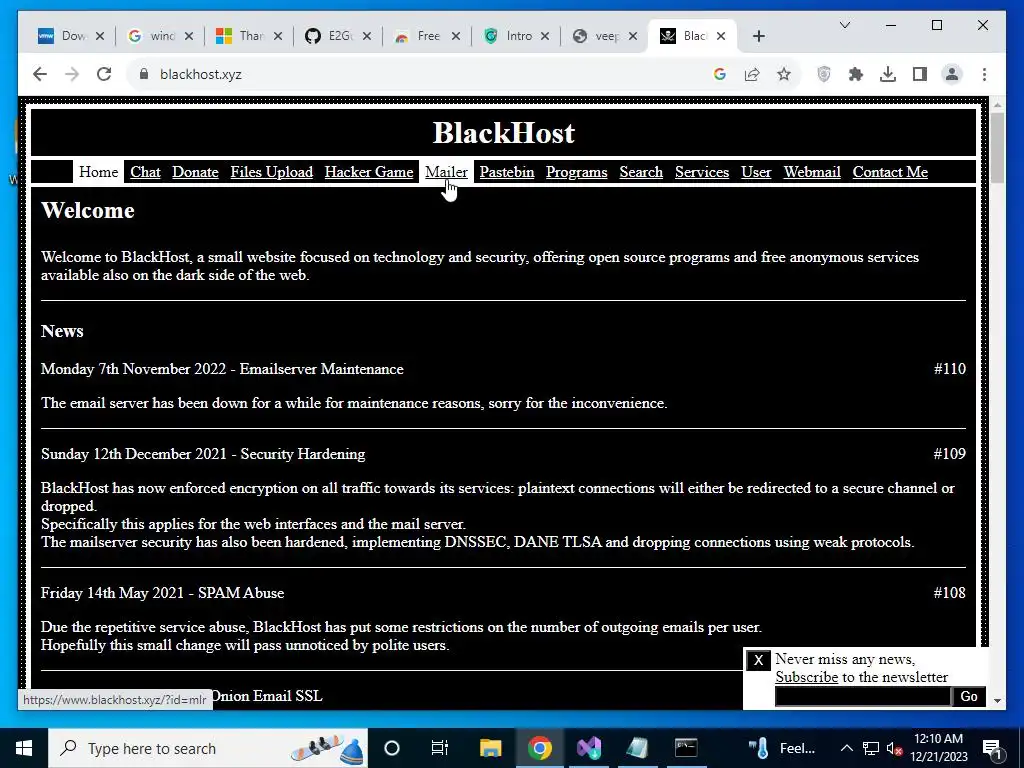The height and width of the screenshot is (768, 1024).
Task: Click Chrome icon in taskbar
Action: pos(539,748)
